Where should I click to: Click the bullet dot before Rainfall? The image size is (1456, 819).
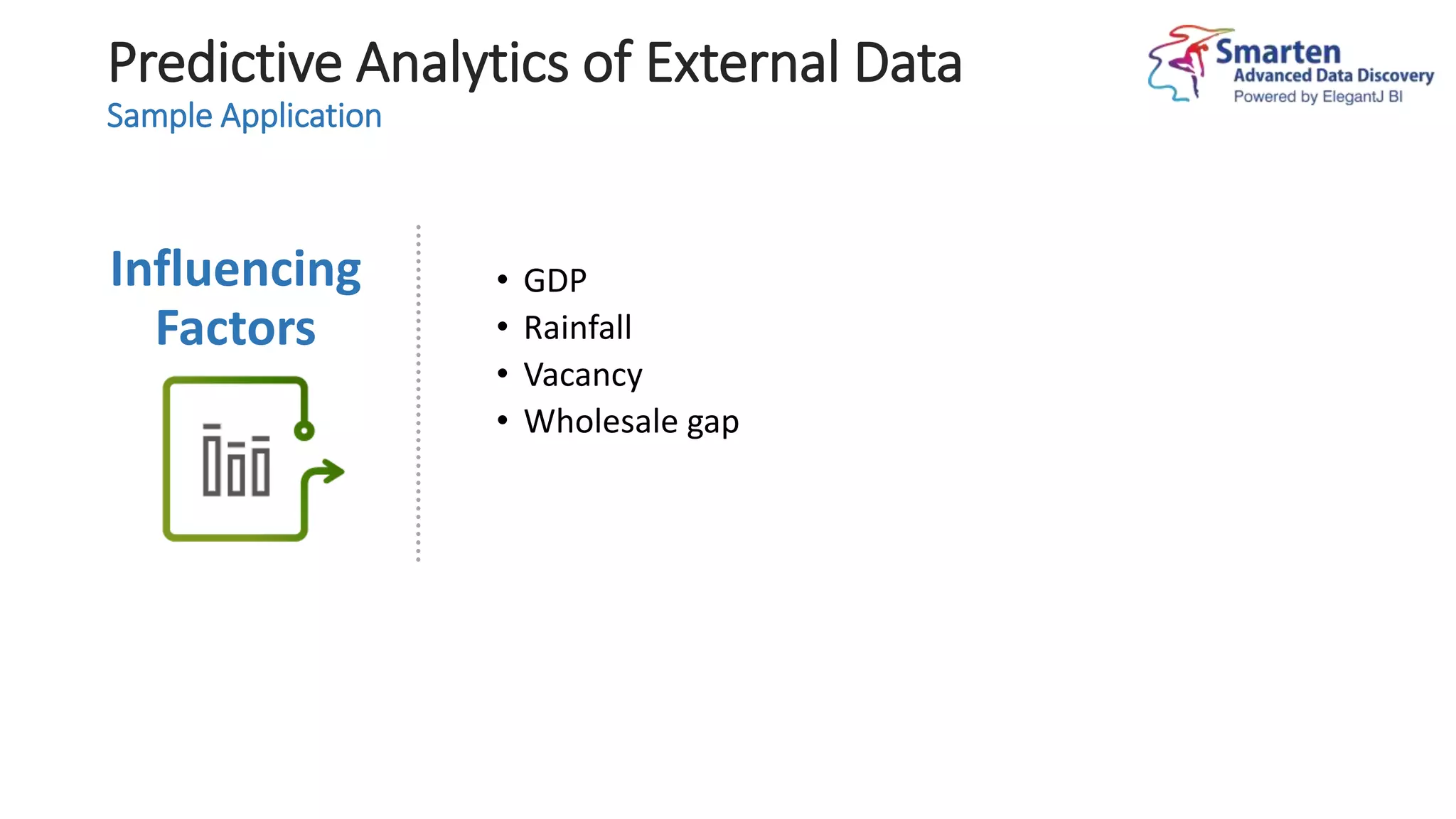503,327
